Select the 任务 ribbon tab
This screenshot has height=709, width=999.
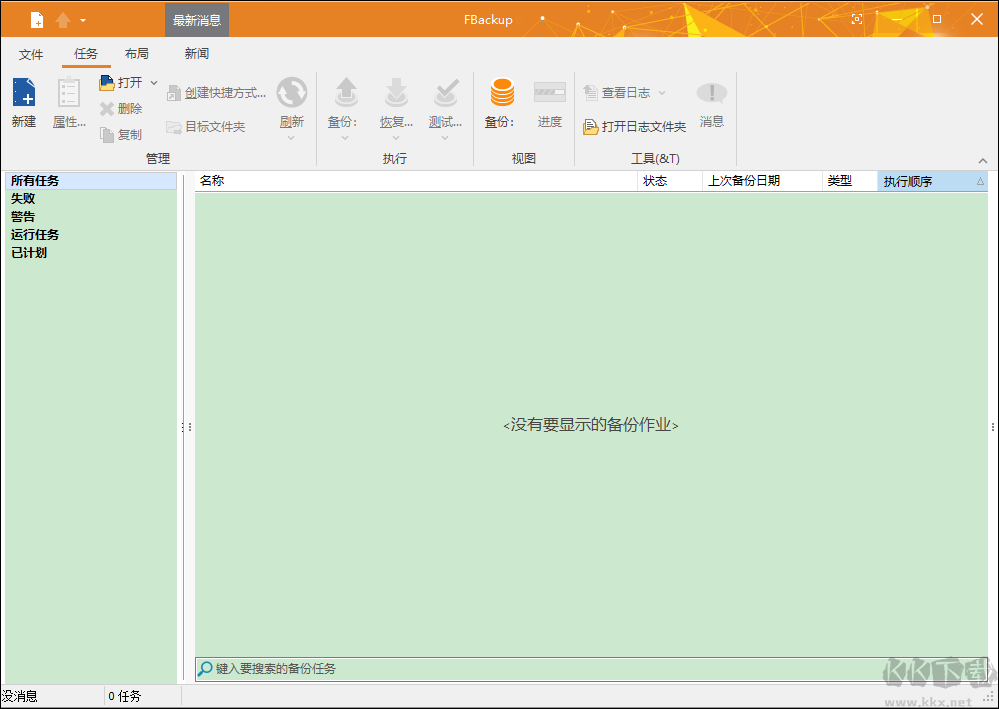tap(86, 54)
